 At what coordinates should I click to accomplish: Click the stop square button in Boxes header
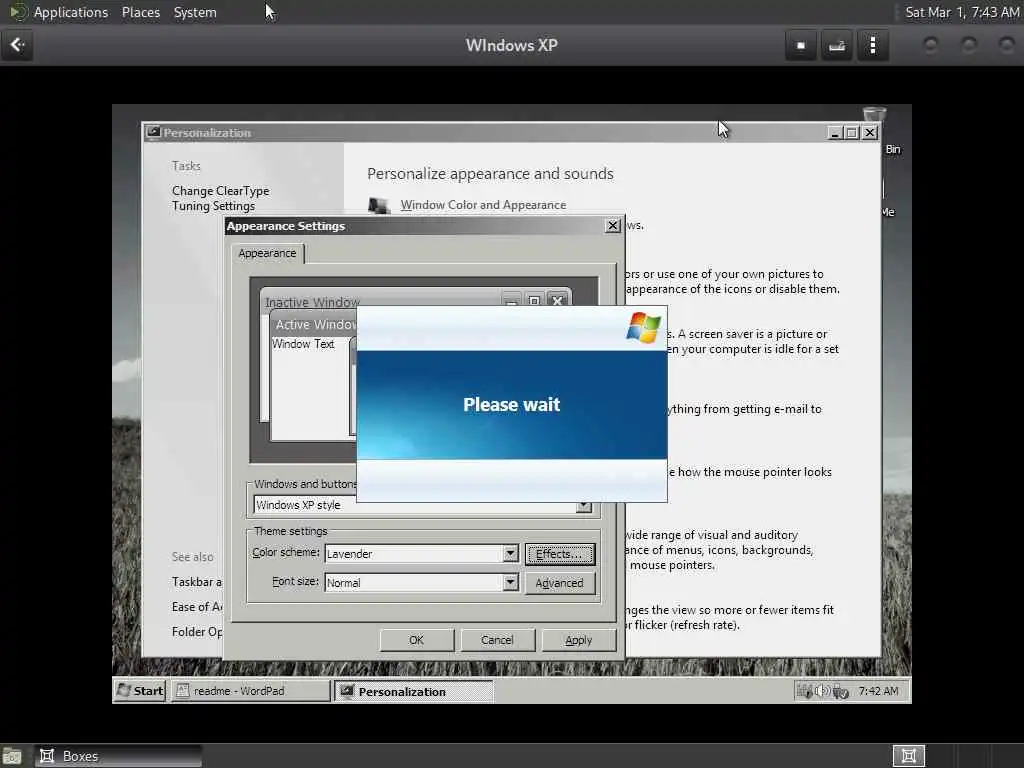(x=801, y=46)
